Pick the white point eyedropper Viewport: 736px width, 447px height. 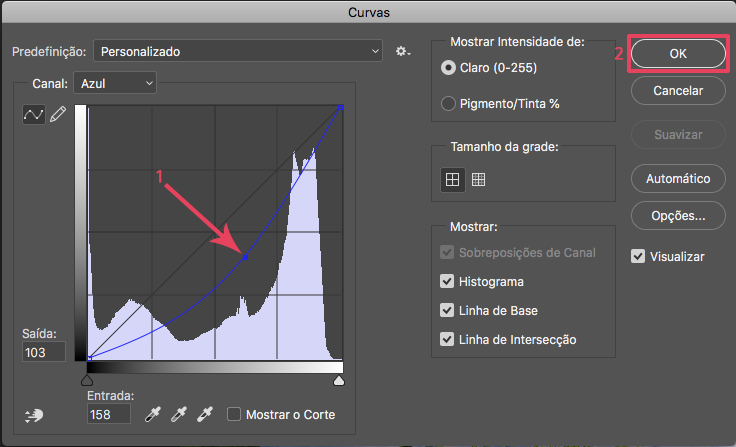205,415
